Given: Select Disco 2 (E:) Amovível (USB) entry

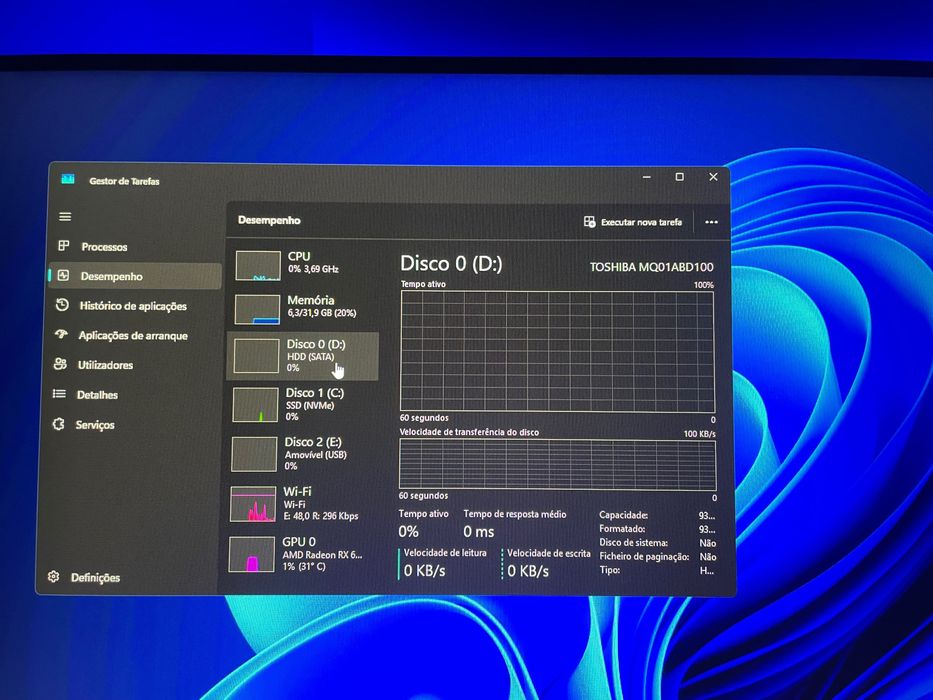Looking at the screenshot, I should [302, 454].
